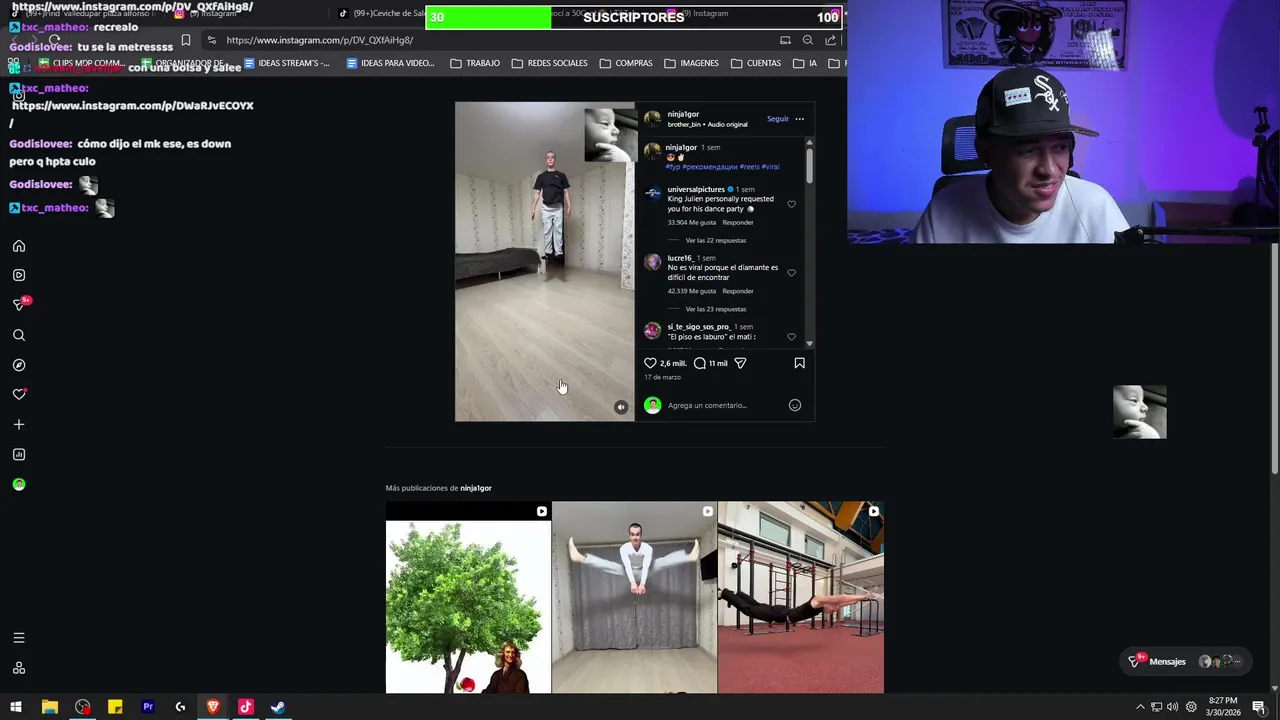This screenshot has height=720, width=1280.
Task: Click the cast screen icon in the address bar
Action: point(785,40)
